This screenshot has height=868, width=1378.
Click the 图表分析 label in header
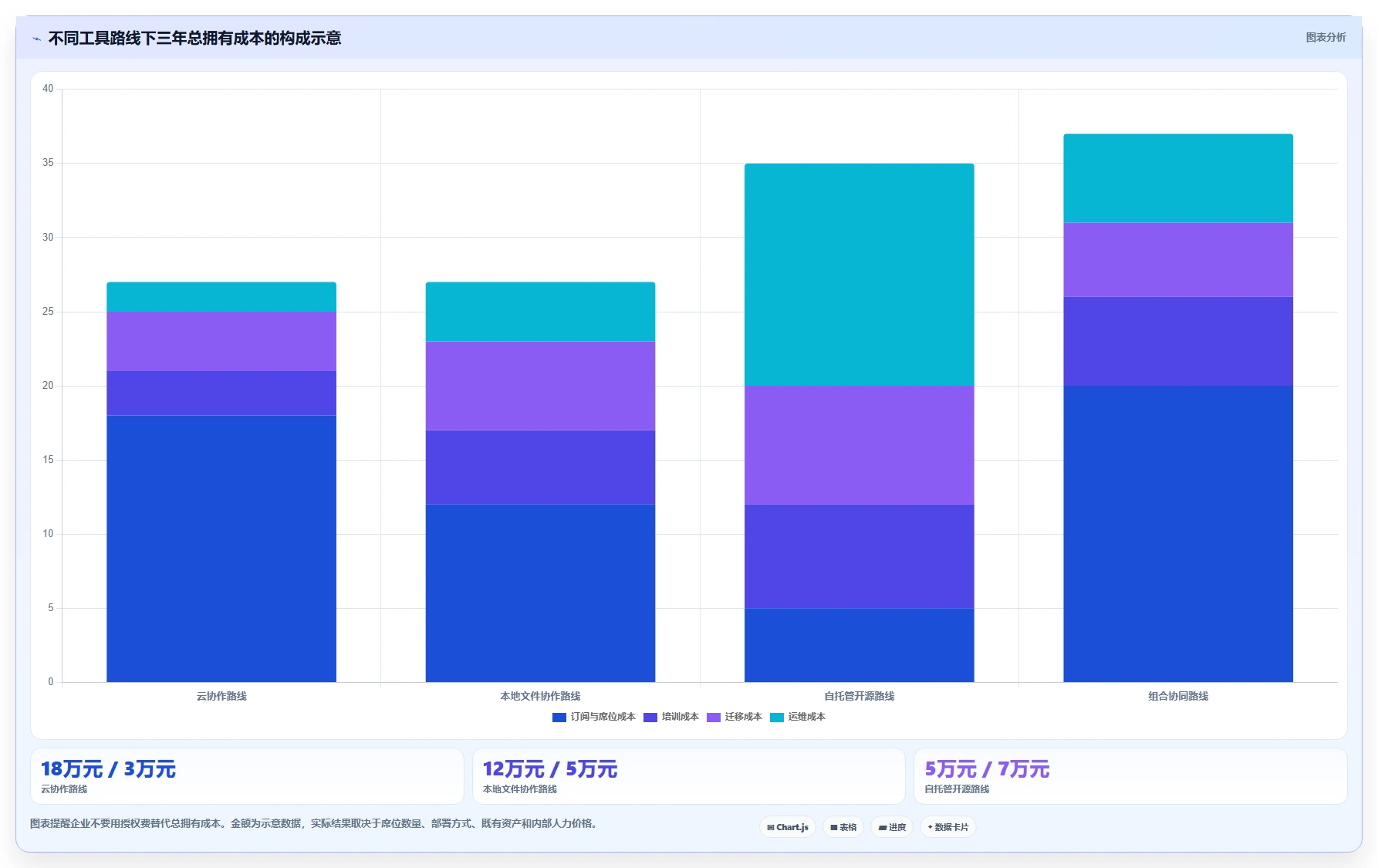[x=1326, y=37]
